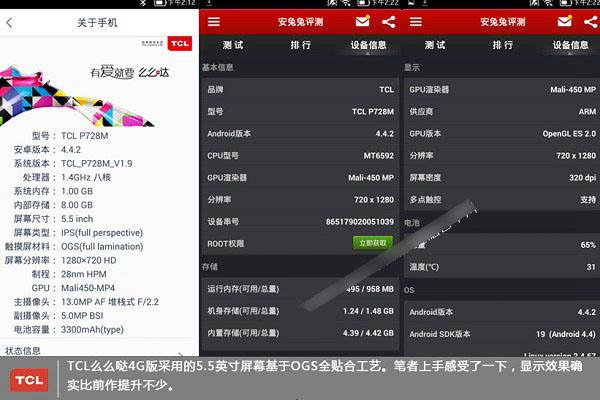The width and height of the screenshot is (600, 400).
Task: Select the 内部存储 8.00 GB row
Action: point(53,205)
